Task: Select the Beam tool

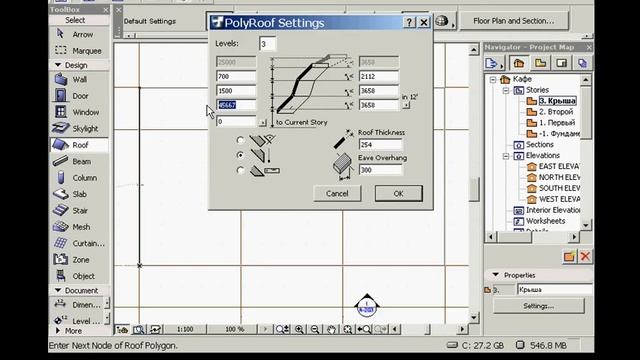Action: coord(79,161)
